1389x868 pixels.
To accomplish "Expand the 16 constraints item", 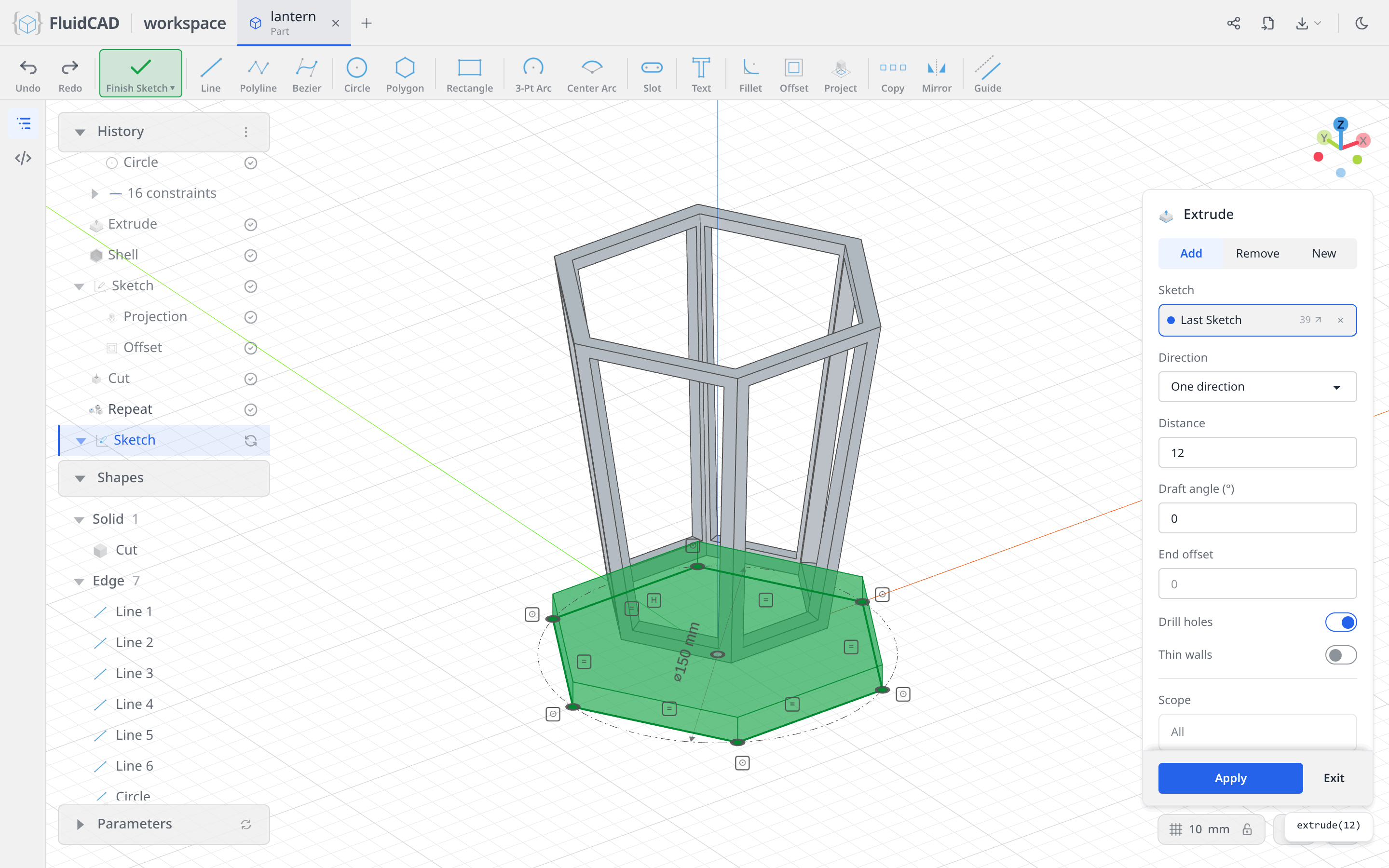I will (95, 193).
